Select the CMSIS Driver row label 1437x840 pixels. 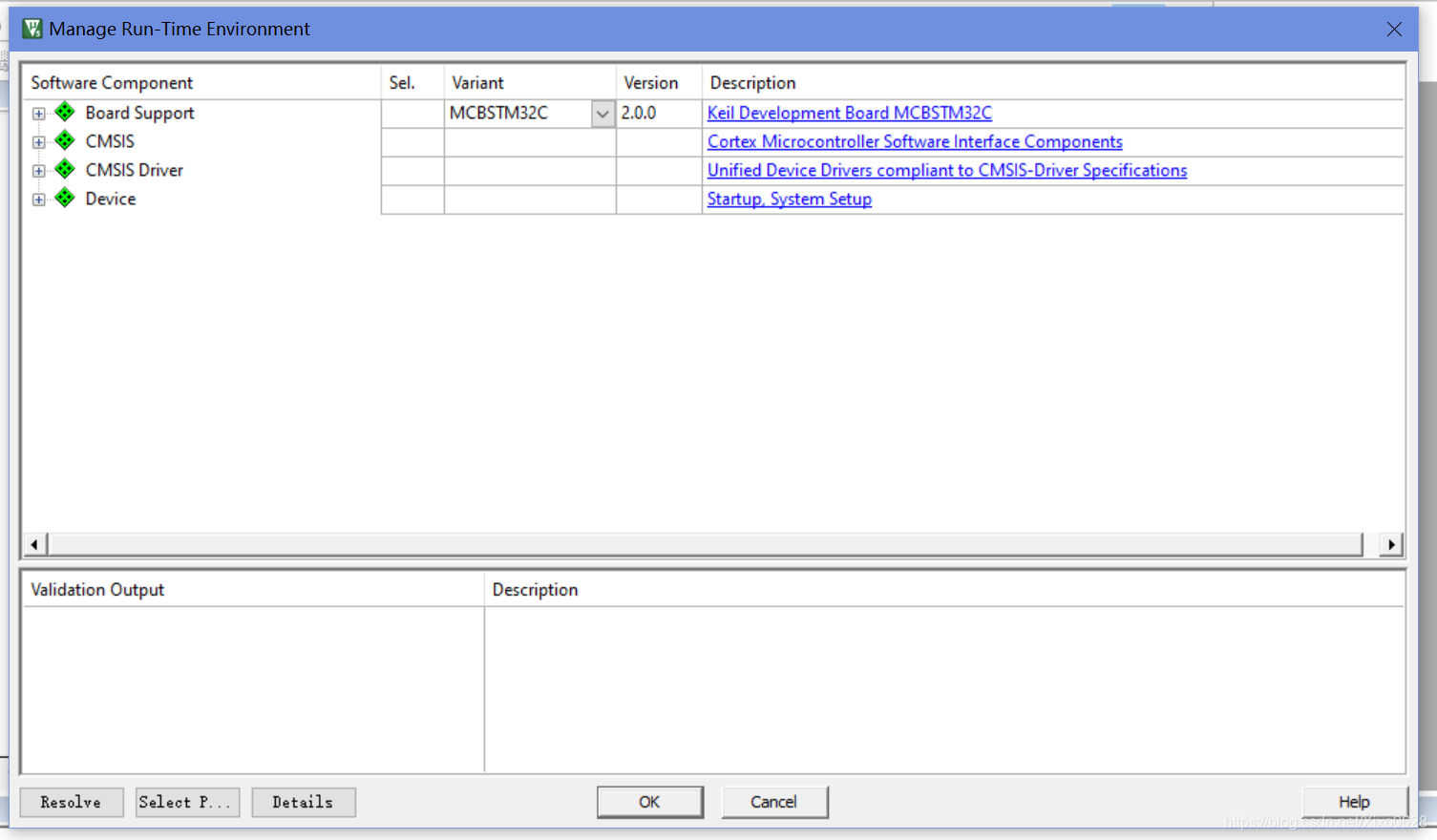(135, 170)
